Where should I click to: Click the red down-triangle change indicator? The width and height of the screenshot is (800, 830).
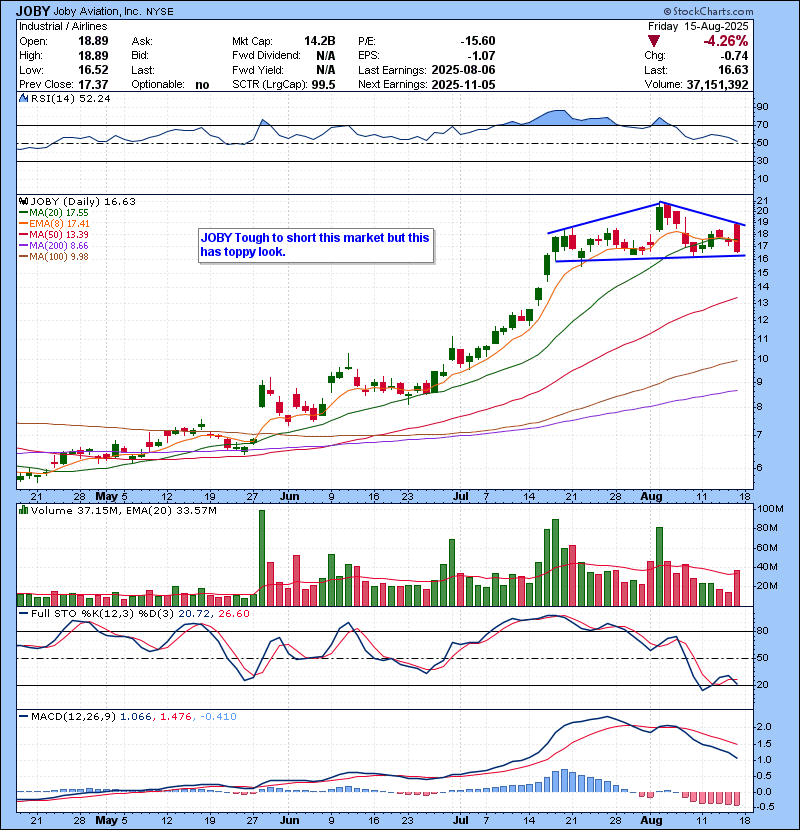(x=654, y=41)
